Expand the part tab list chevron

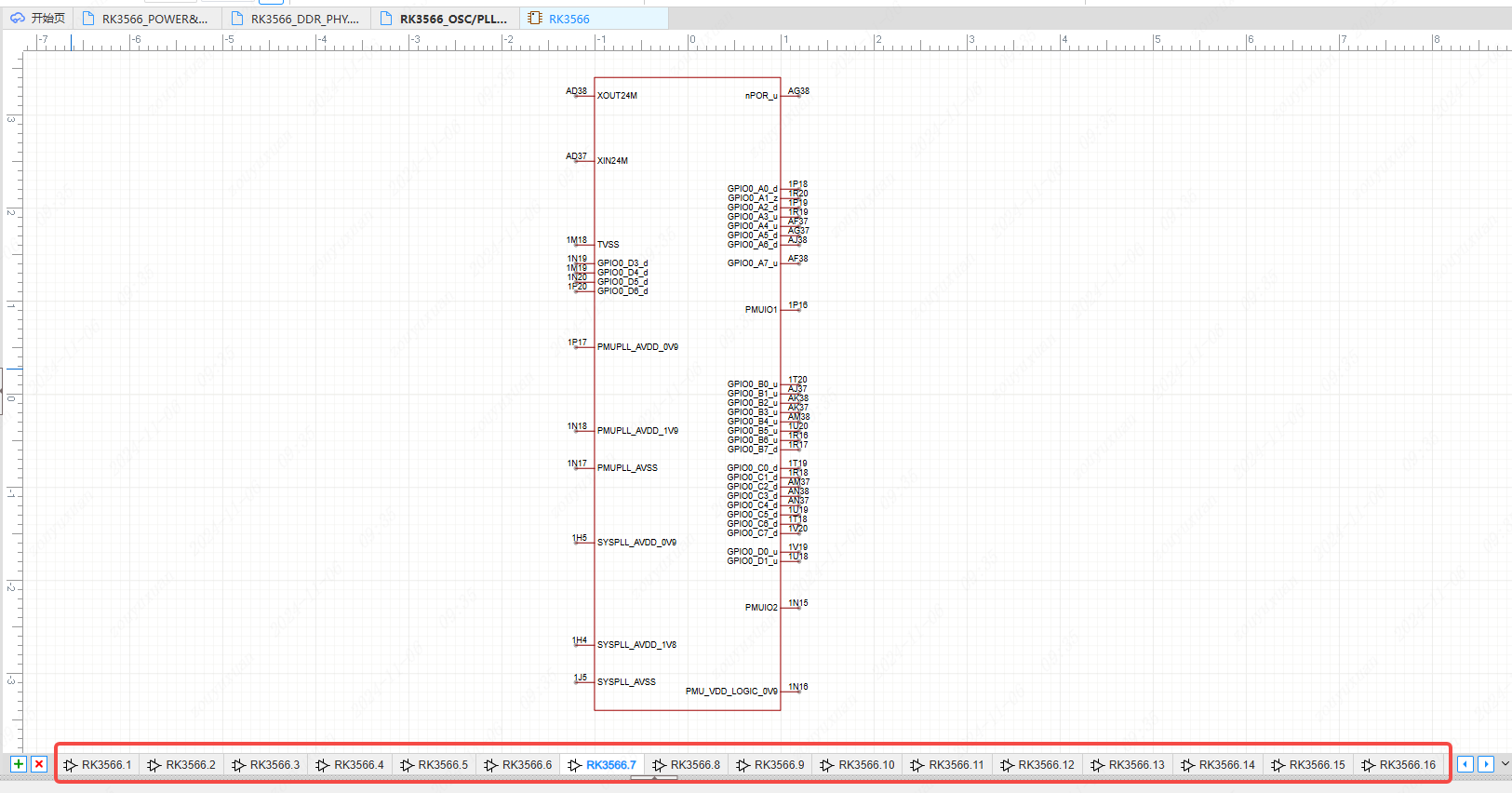1505,764
